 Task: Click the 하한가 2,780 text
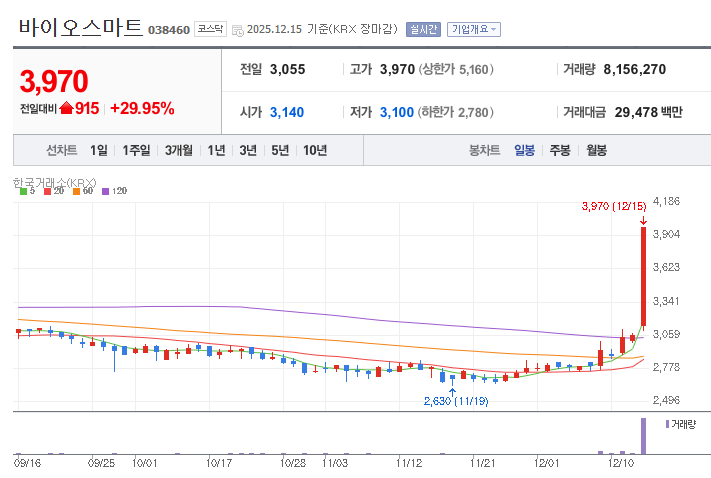[456, 112]
